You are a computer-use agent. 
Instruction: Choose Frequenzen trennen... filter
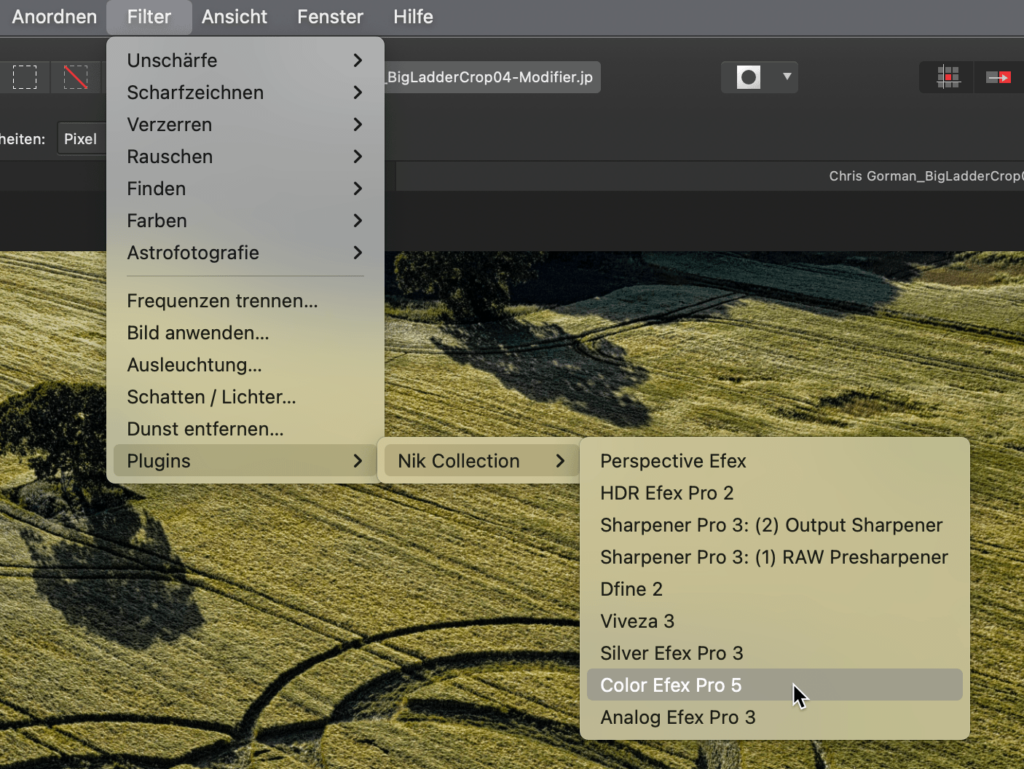[x=245, y=300]
